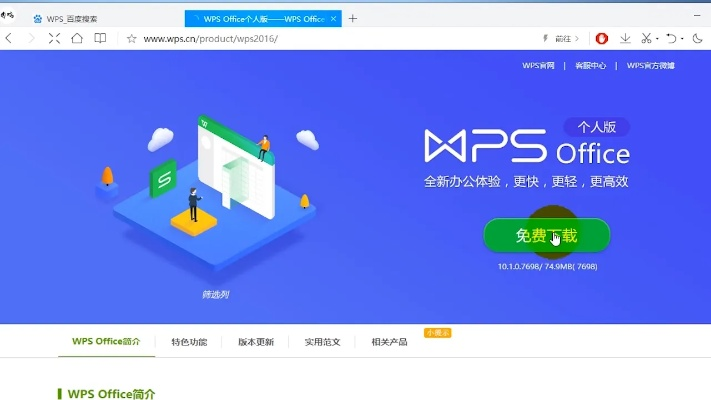Image resolution: width=711 pixels, height=400 pixels.
Task: Click the red ad-blocker shield icon
Action: pos(602,39)
